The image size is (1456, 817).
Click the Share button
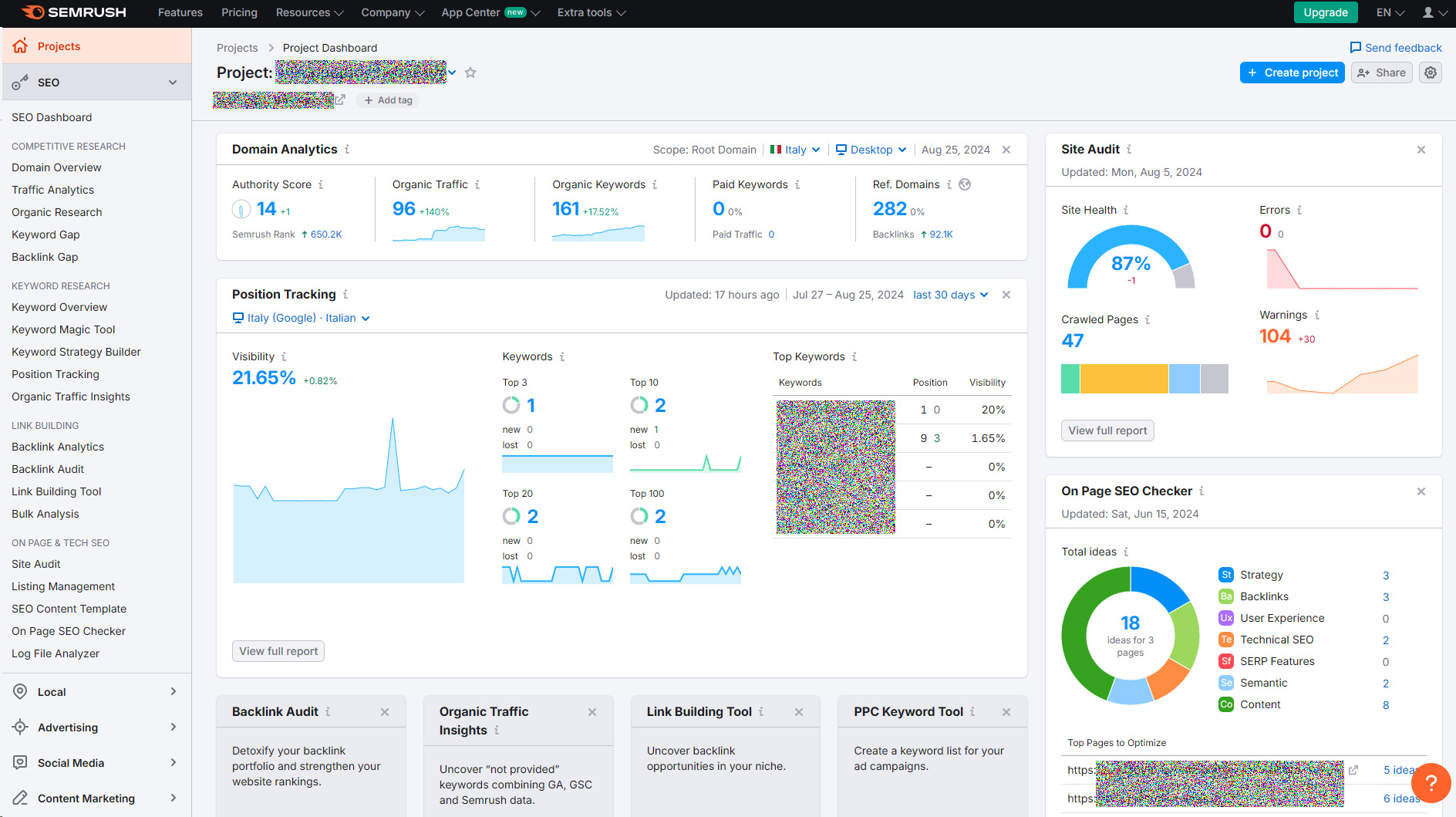click(x=1382, y=73)
